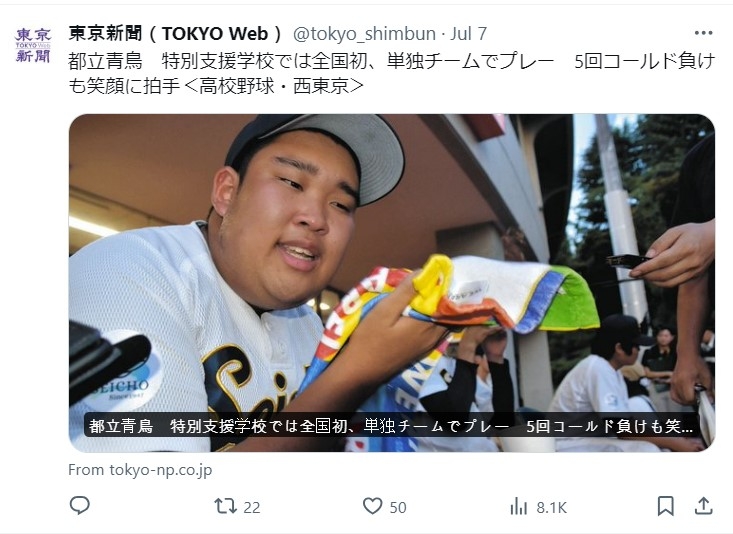Open the 東京新聞 (TOKYO Web) display name
733x534 pixels.
[176, 34]
